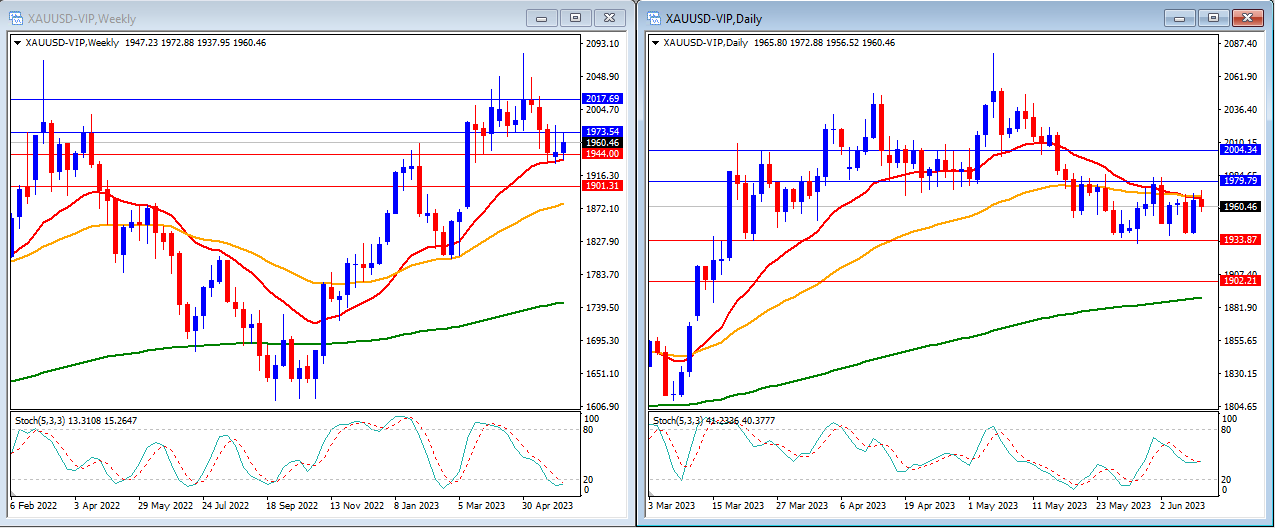Click the 1902.21 red price label on Daily

(x=1240, y=281)
